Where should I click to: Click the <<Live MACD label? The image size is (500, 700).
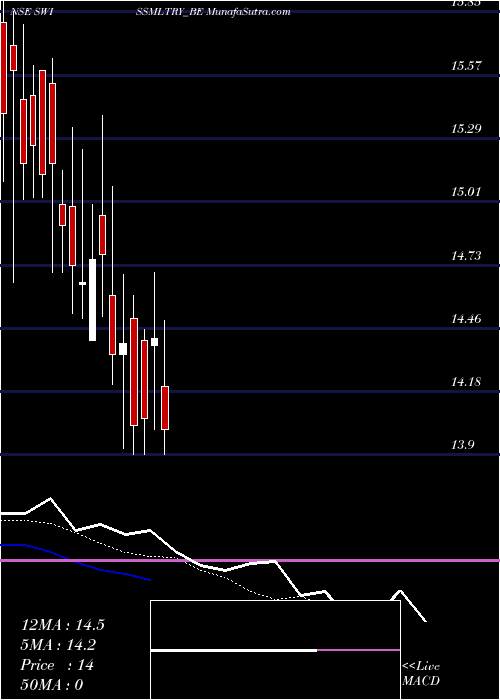[x=421, y=673]
